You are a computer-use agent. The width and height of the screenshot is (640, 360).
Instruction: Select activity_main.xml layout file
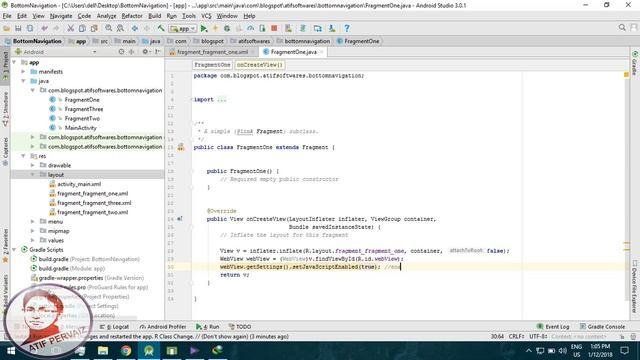pyautogui.click(x=79, y=184)
